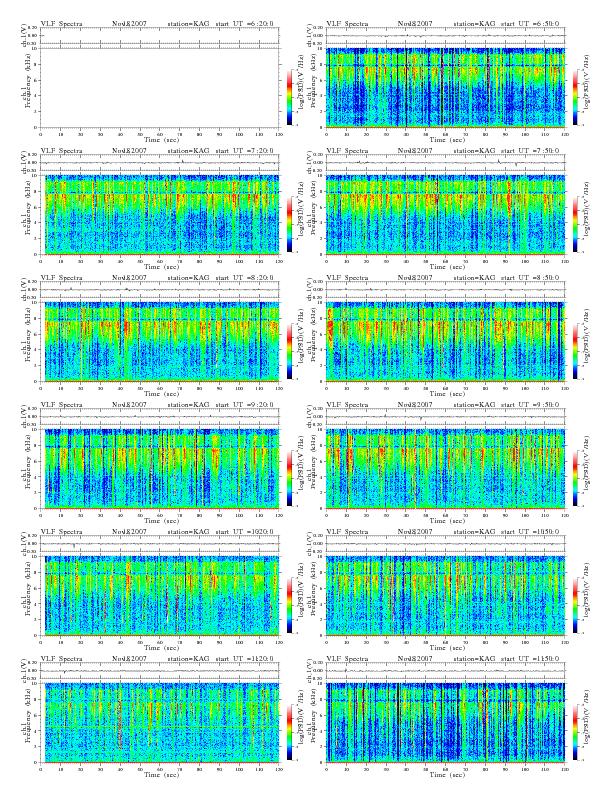Click the spectrogram for start UT 11:50:0
This screenshot has height=792, width=612.
[445, 723]
